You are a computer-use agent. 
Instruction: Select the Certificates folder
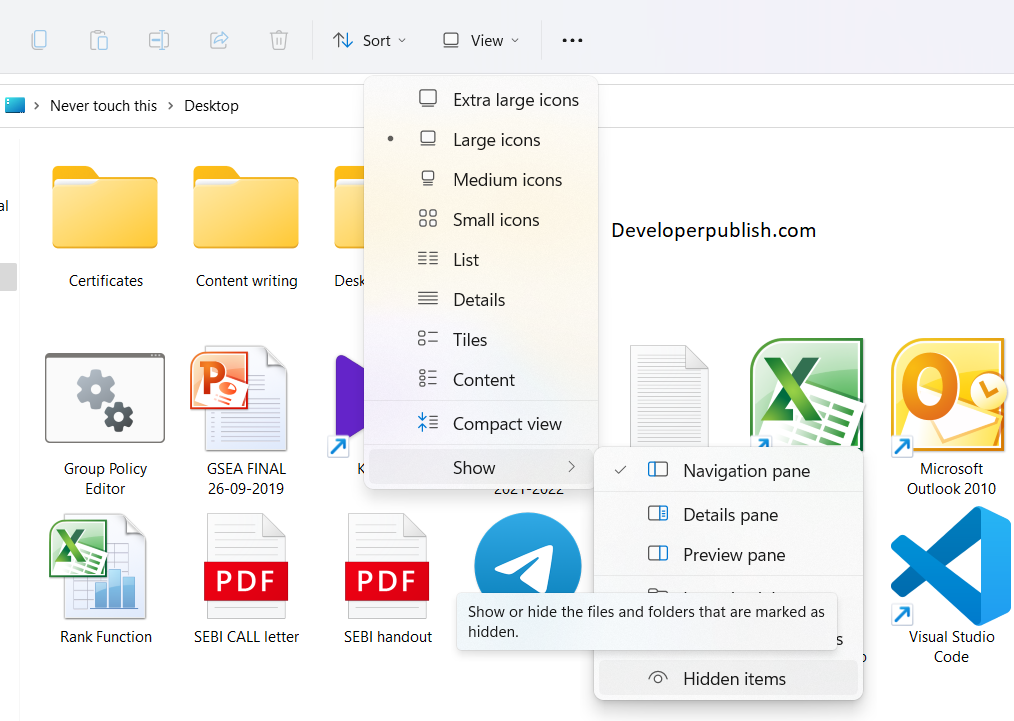click(105, 208)
